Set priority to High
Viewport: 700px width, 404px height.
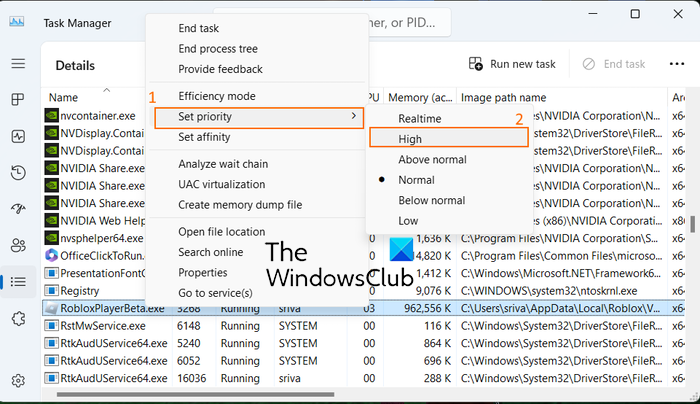(x=449, y=137)
